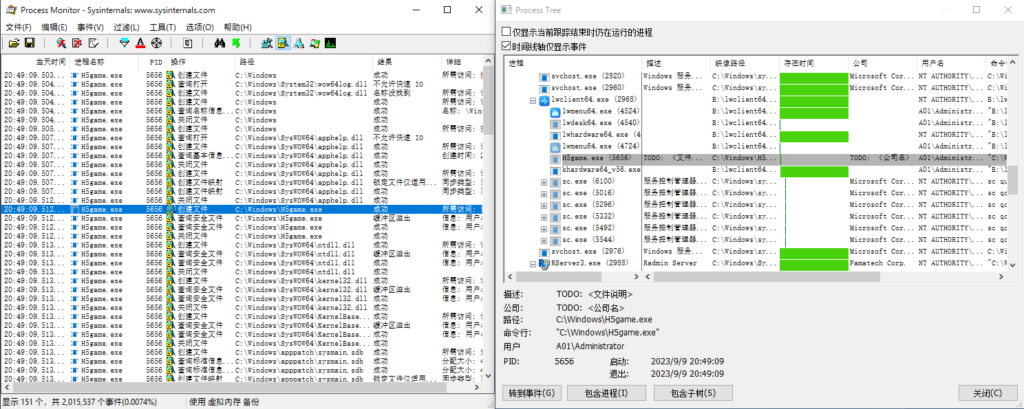Click the 用户名 column header in Process Tree

(951, 63)
